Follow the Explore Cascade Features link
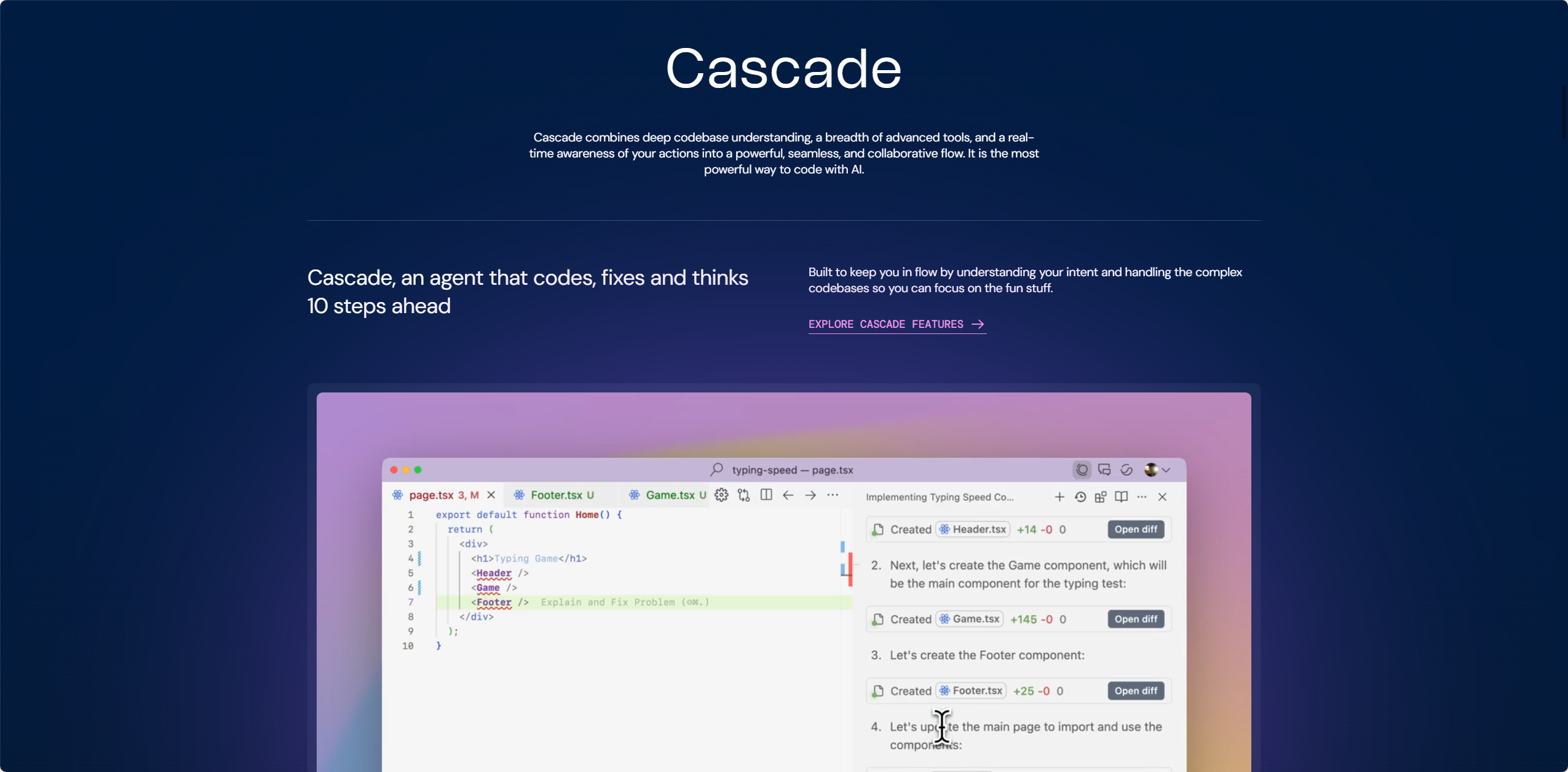The image size is (1568, 772). coord(897,324)
